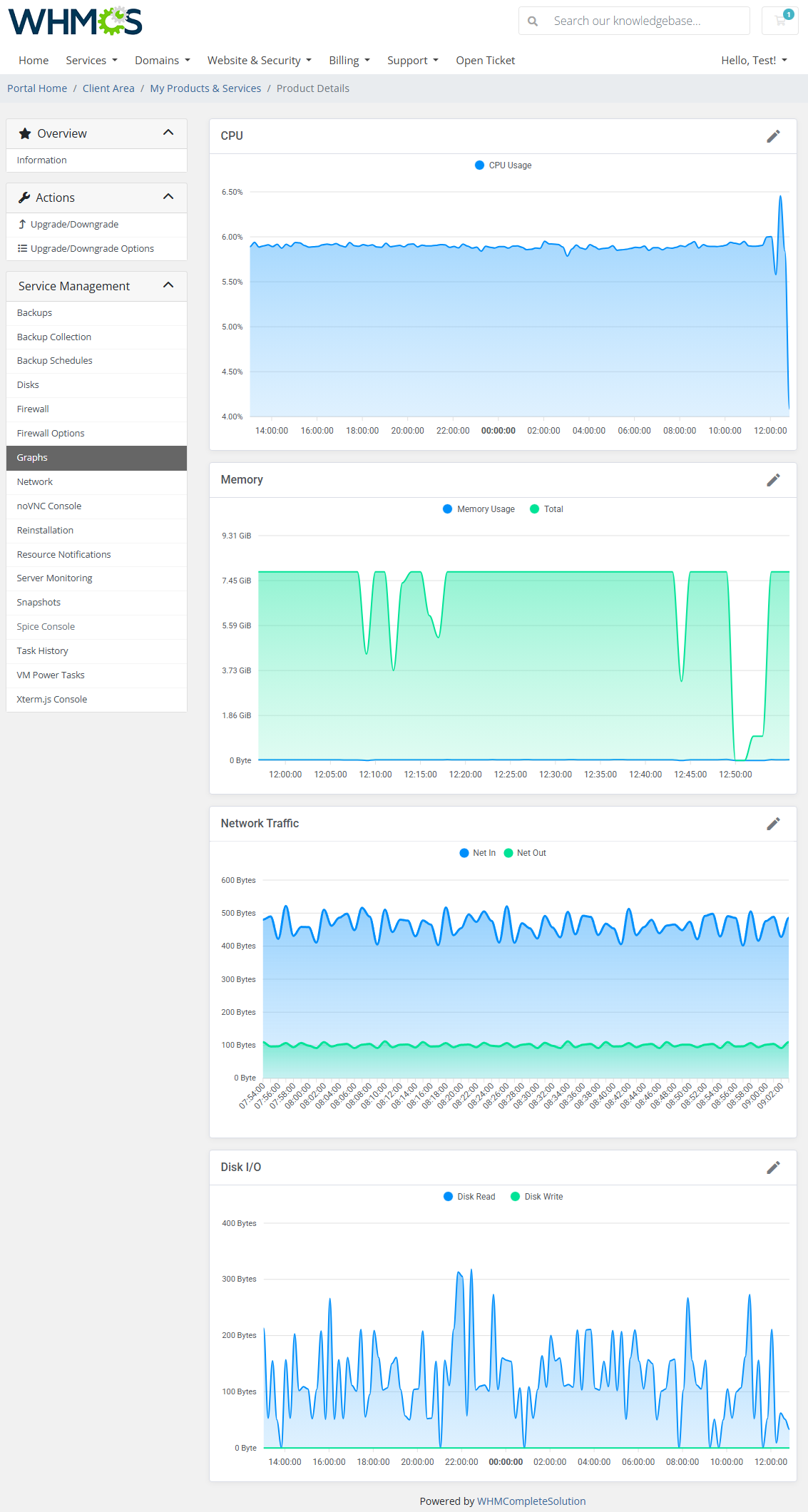Collapse the Actions panel chevron
Screen dimensions: 808x1512
[x=168, y=197]
